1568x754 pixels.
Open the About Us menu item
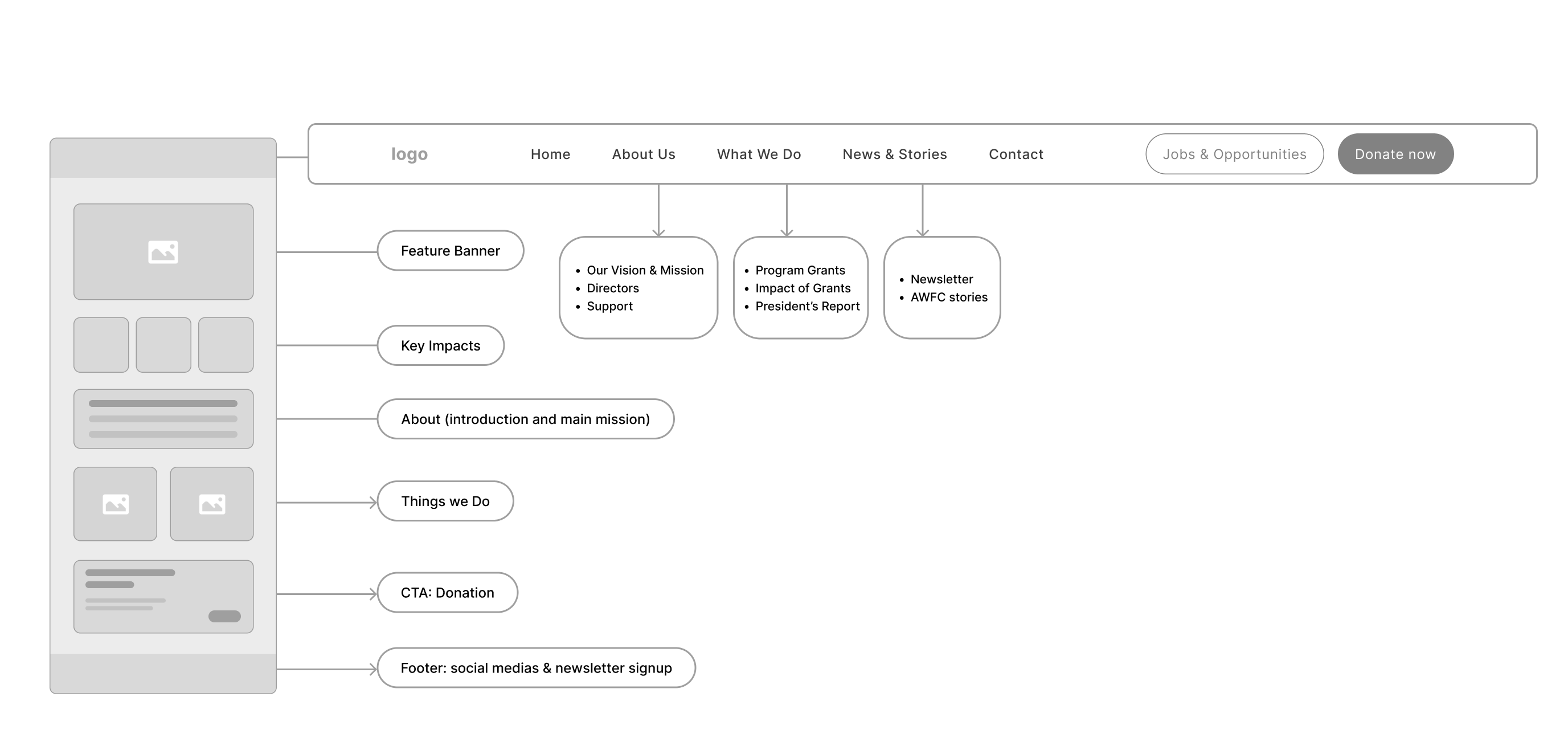[x=644, y=154]
